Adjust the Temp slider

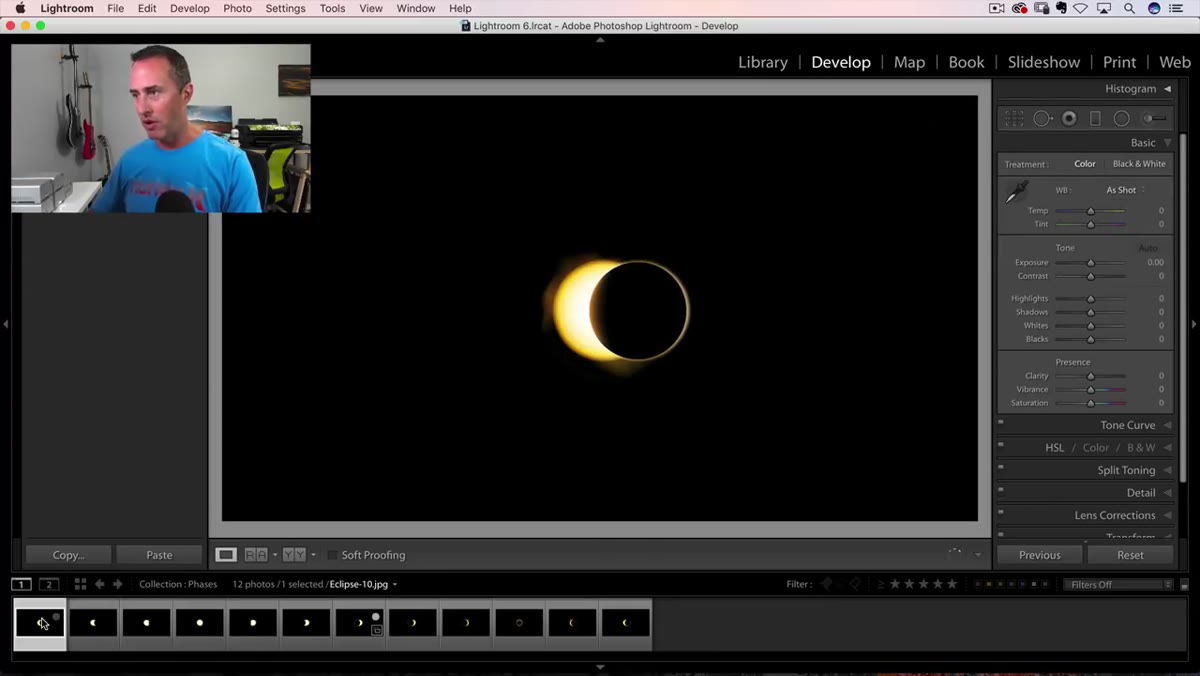[1090, 211]
